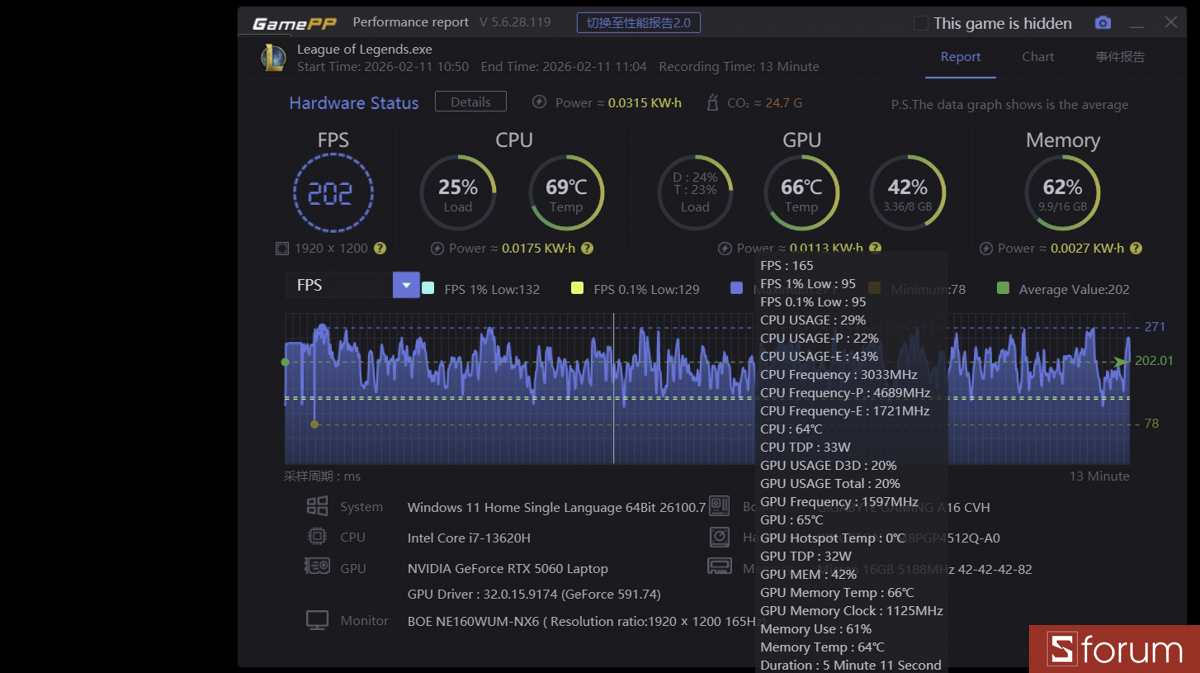This screenshot has height=673, width=1200.
Task: Open the FPS metric dropdown
Action: pos(406,285)
